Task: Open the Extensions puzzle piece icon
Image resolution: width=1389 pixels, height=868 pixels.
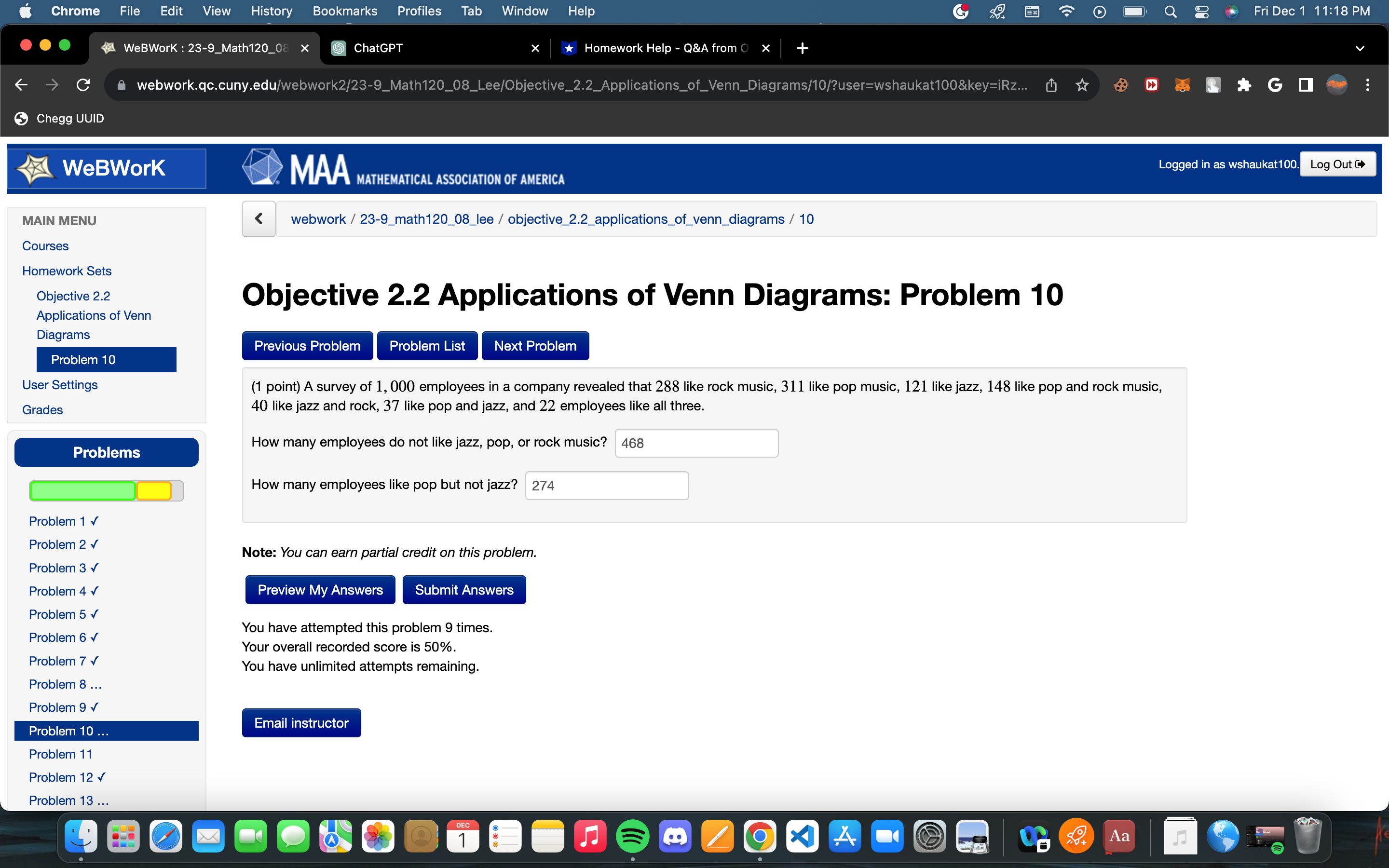Action: click(x=1244, y=85)
